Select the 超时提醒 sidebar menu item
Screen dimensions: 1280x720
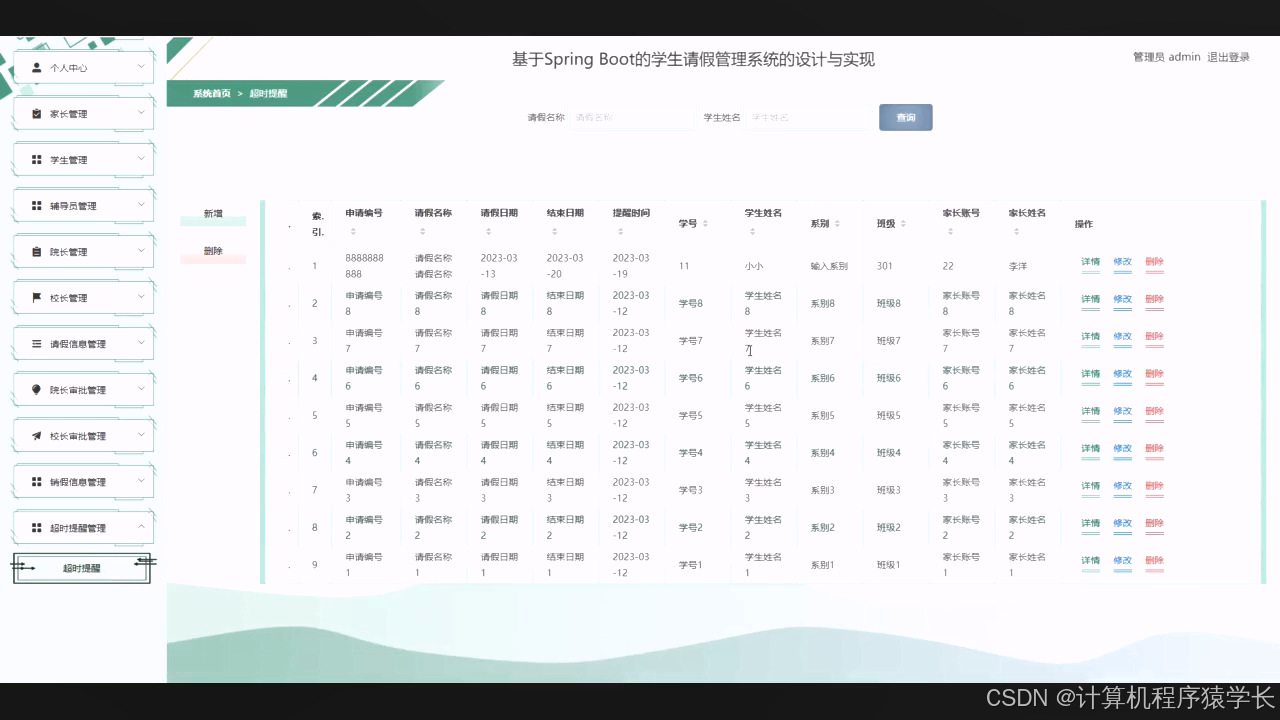point(82,567)
